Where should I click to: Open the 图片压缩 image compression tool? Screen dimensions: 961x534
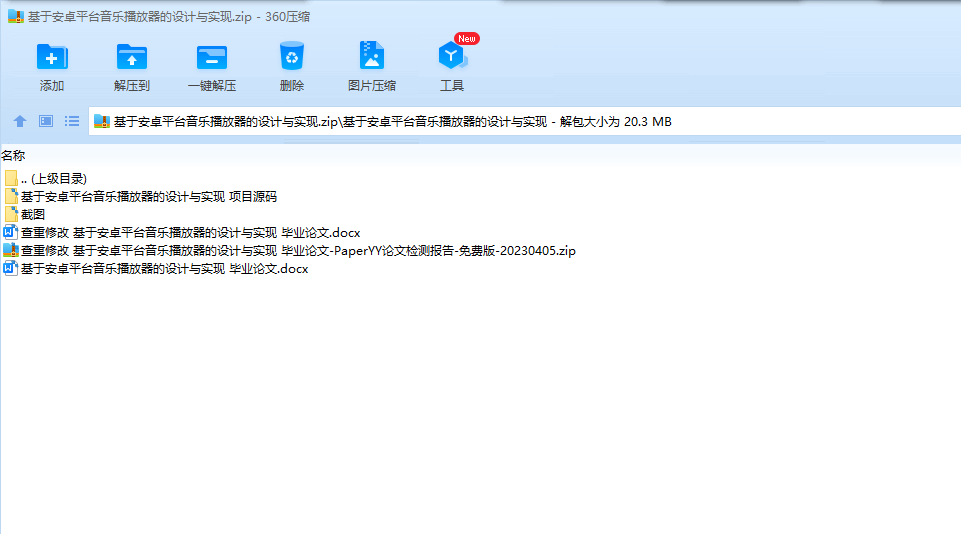pos(371,56)
